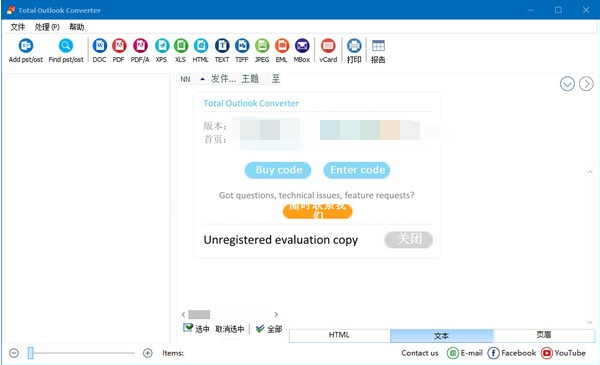Click the circled down-arrow button
Screen dimensions: 600x365
pyautogui.click(x=567, y=84)
